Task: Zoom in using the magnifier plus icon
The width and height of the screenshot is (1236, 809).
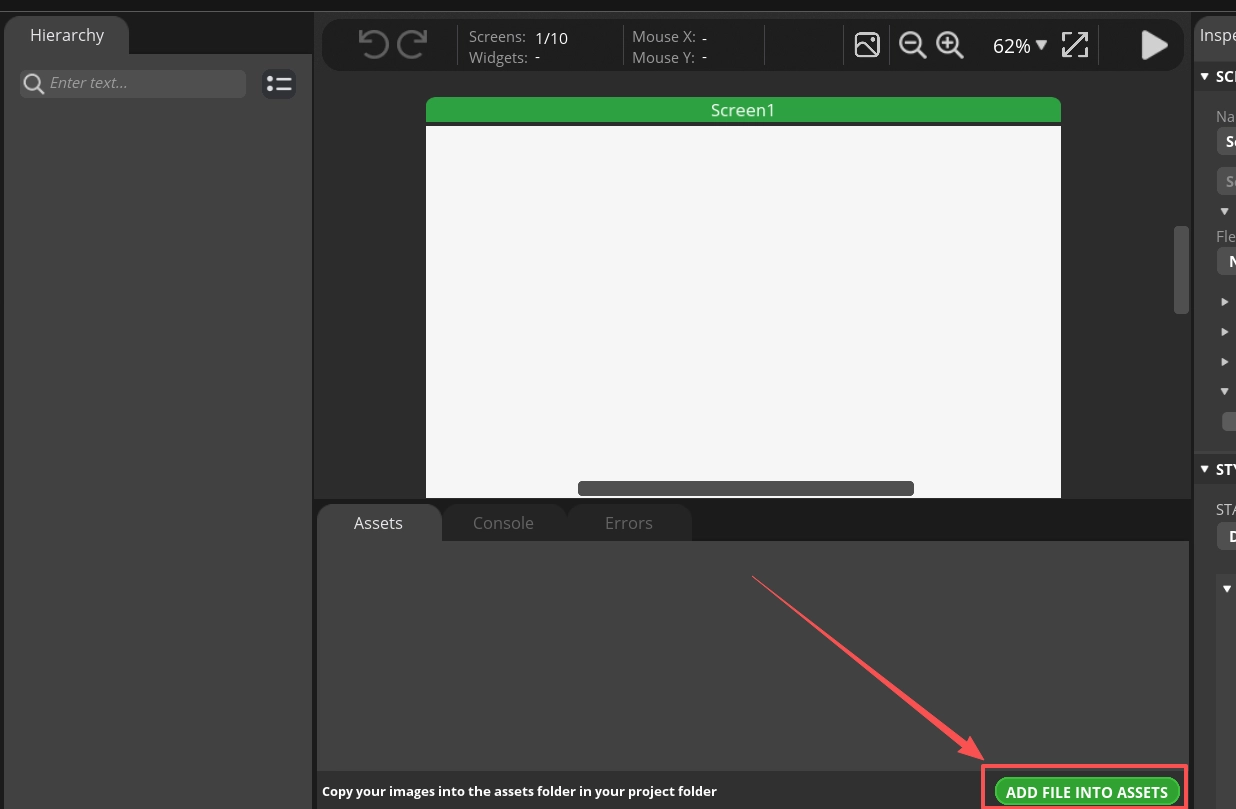Action: click(x=949, y=45)
